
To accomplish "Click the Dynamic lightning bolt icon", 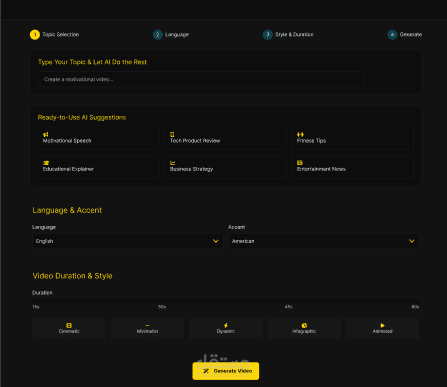I will [226, 325].
